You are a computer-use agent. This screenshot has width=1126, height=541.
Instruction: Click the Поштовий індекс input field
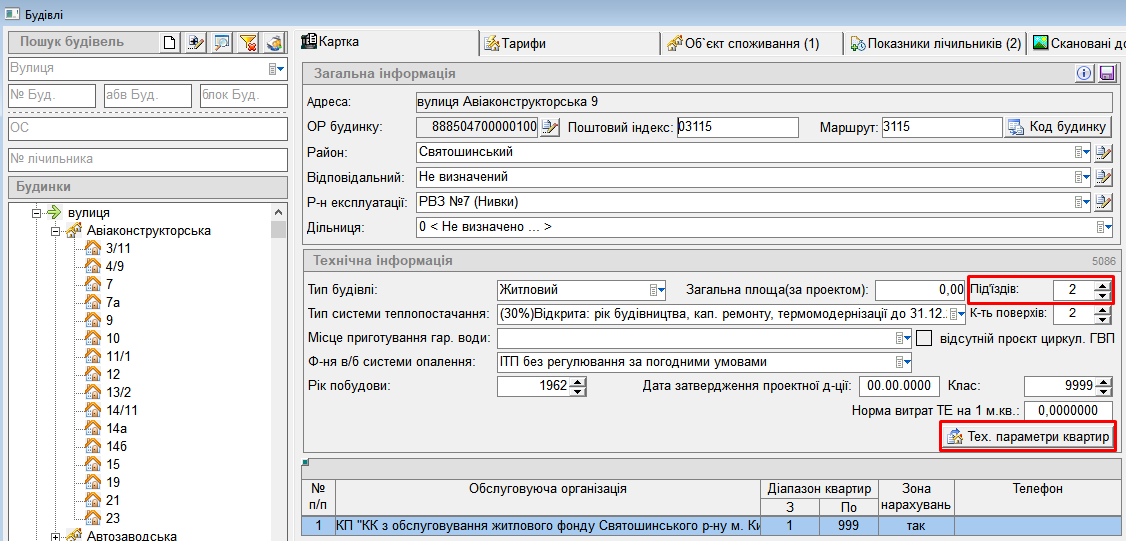click(738, 127)
